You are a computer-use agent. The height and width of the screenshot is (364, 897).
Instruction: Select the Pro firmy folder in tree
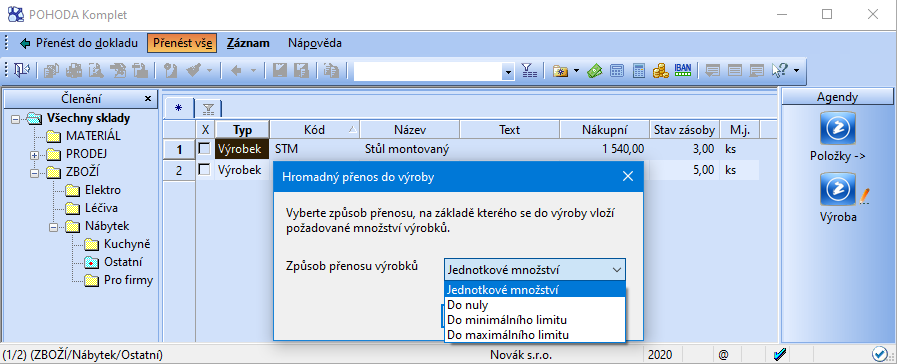128,280
